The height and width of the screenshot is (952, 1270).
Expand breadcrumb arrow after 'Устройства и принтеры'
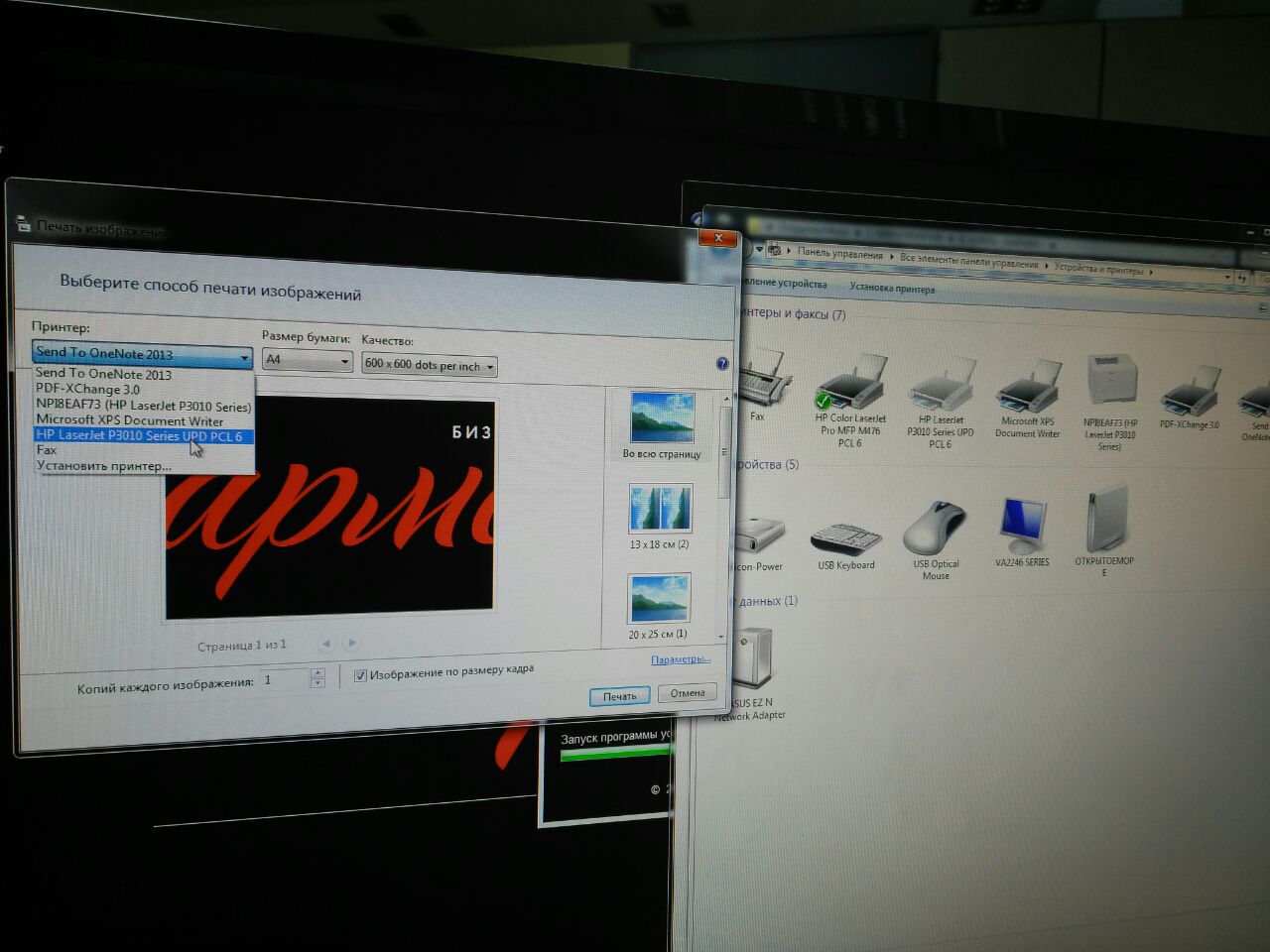click(1153, 271)
